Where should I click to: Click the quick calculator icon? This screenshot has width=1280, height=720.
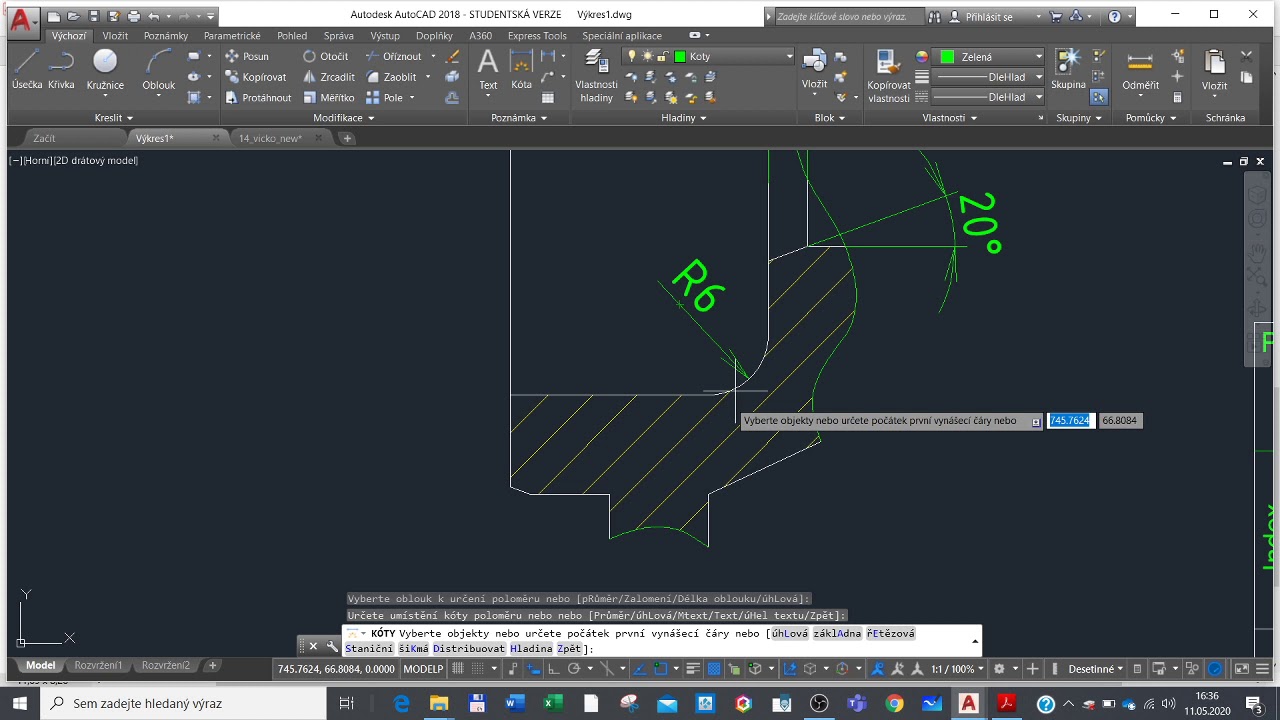tap(1177, 97)
